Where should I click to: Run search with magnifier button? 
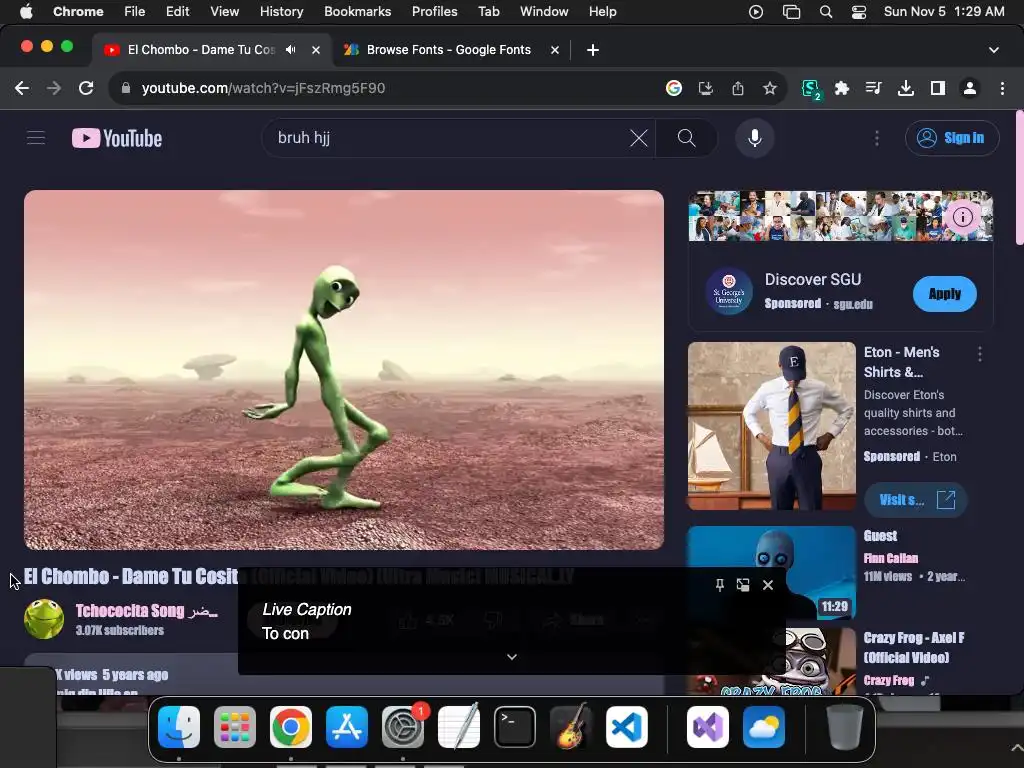[x=686, y=138]
